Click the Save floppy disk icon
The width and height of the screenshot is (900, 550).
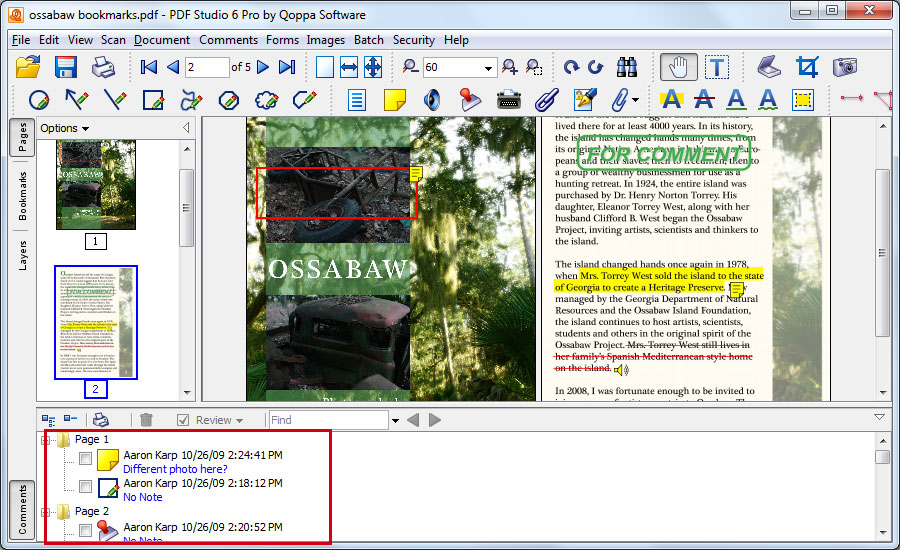coord(66,67)
